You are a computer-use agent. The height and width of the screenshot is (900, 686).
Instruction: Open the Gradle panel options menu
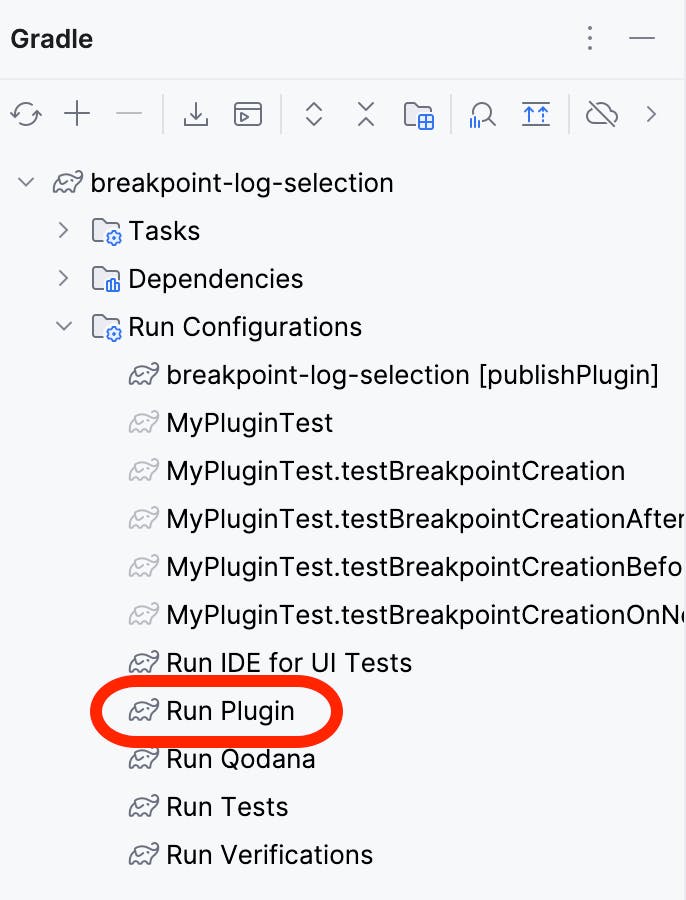point(590,38)
